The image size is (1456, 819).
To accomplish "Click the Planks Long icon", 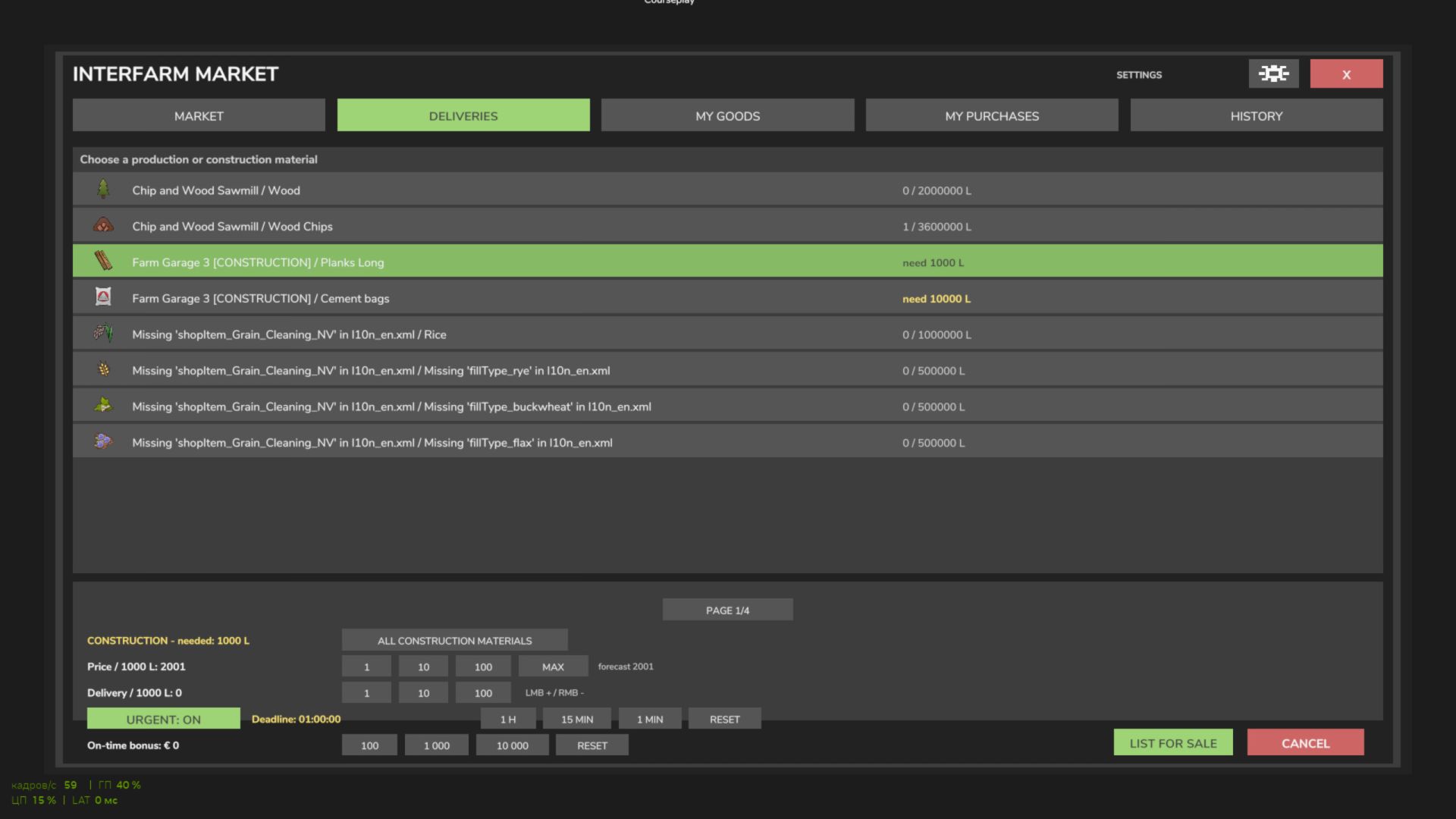I will coord(103,261).
